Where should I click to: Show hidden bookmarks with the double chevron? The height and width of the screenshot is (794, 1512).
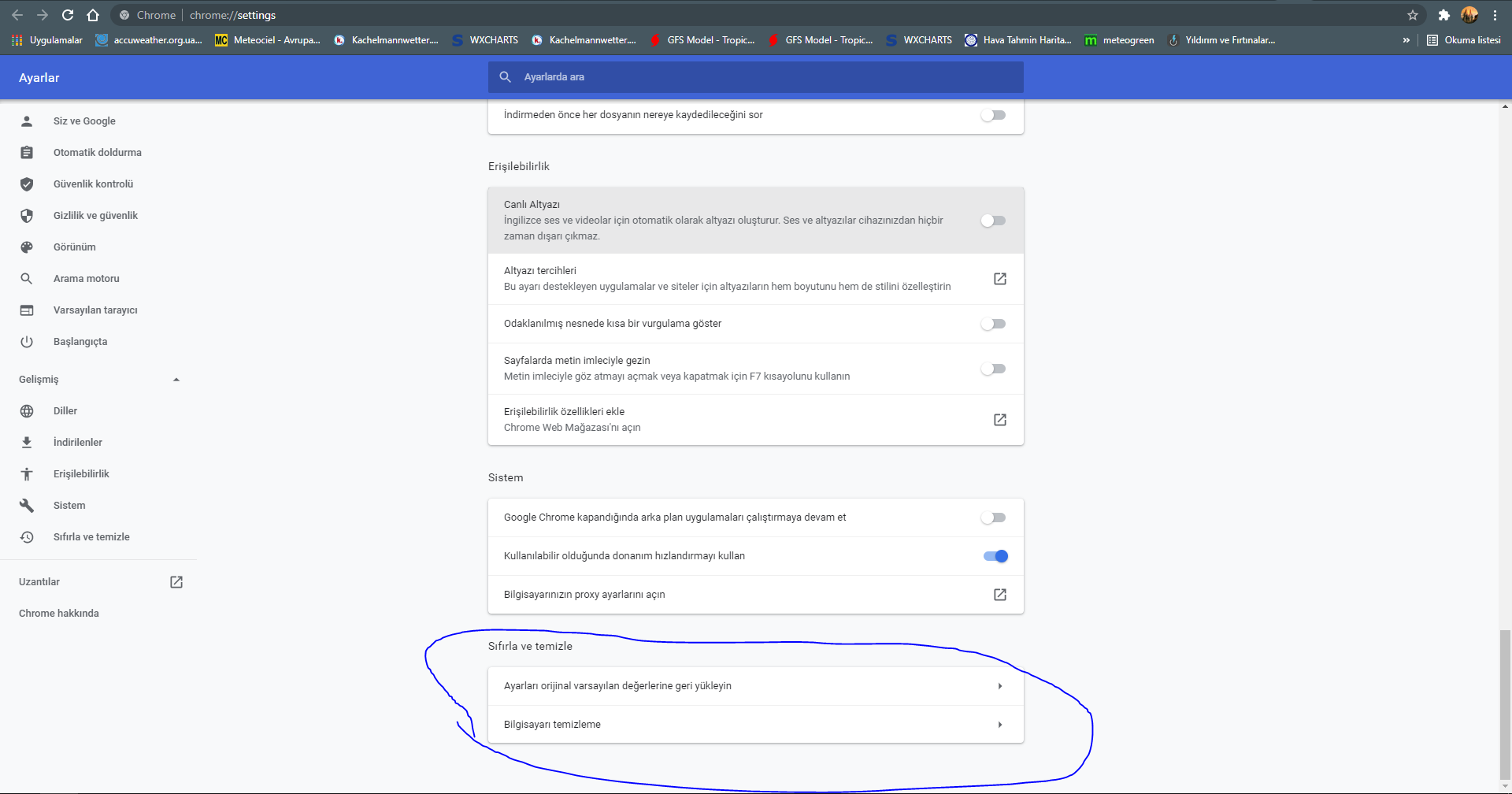click(1406, 40)
